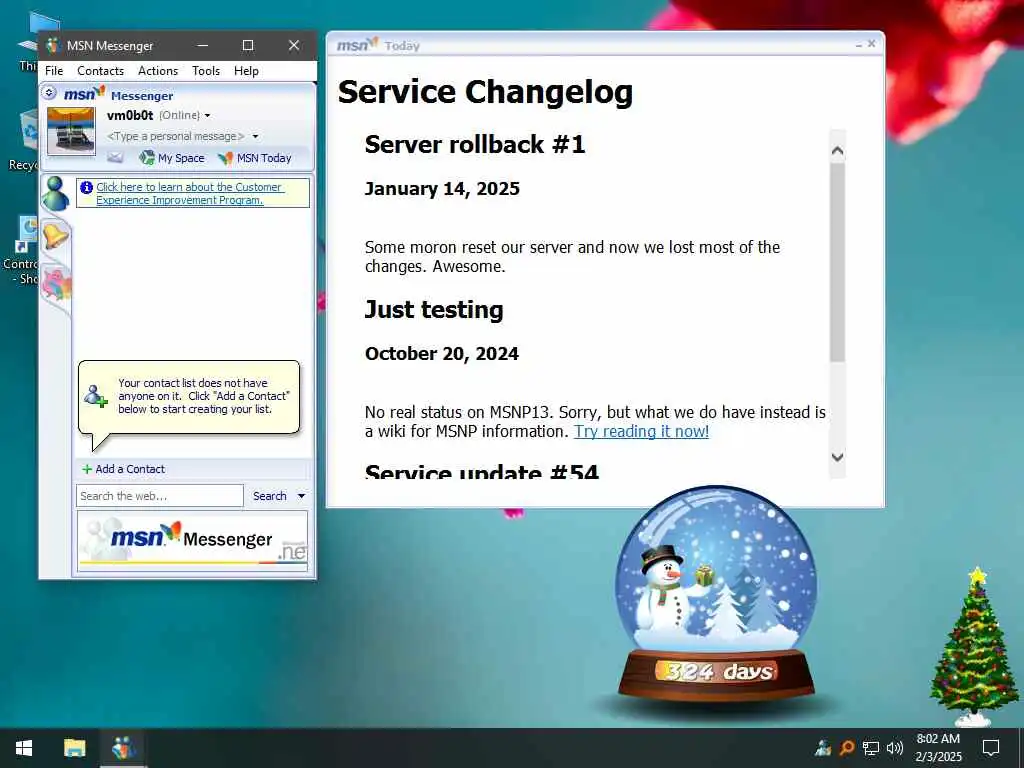Click the blue info icon
This screenshot has height=768, width=1024.
(x=86, y=187)
